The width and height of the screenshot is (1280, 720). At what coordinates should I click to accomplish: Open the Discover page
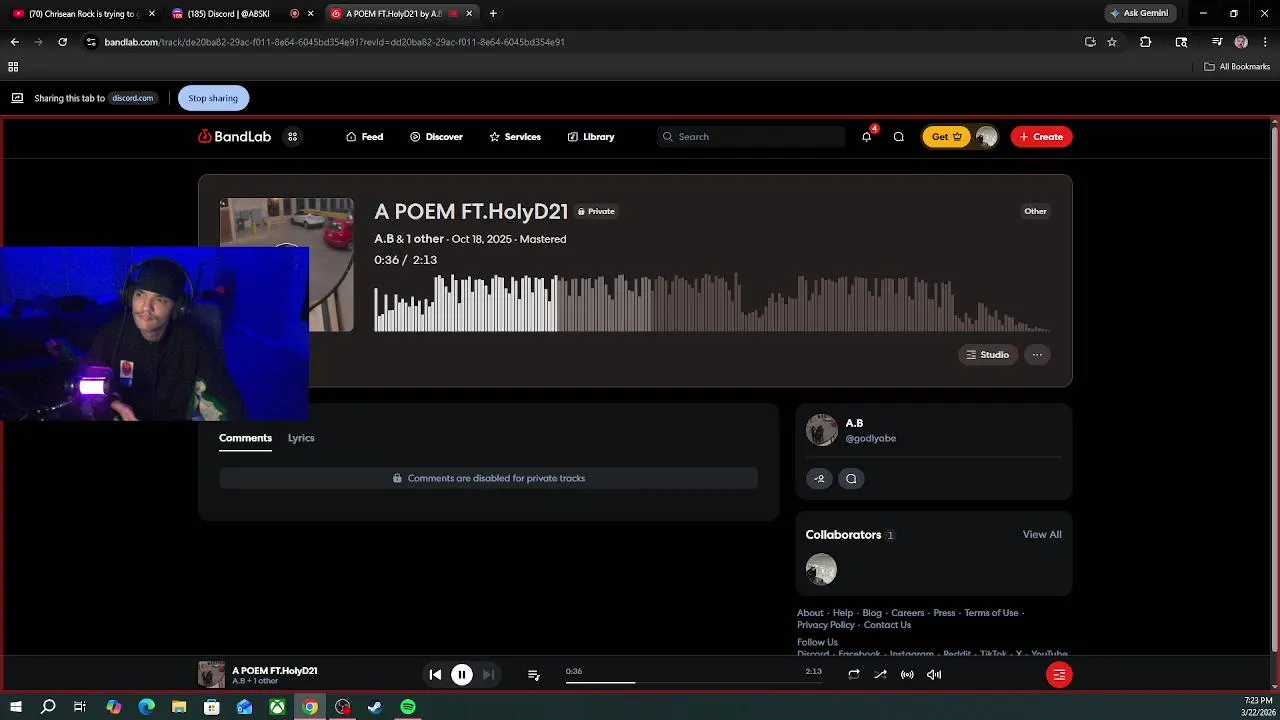click(436, 137)
